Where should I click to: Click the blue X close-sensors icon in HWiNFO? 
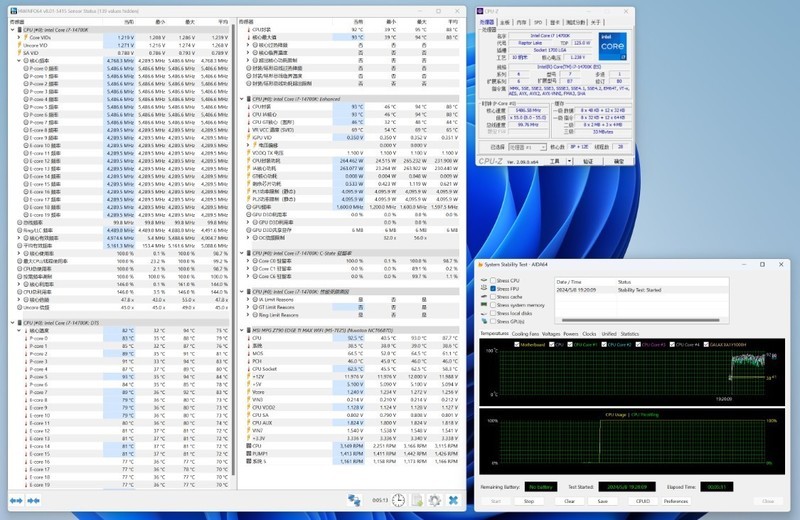tap(453, 500)
